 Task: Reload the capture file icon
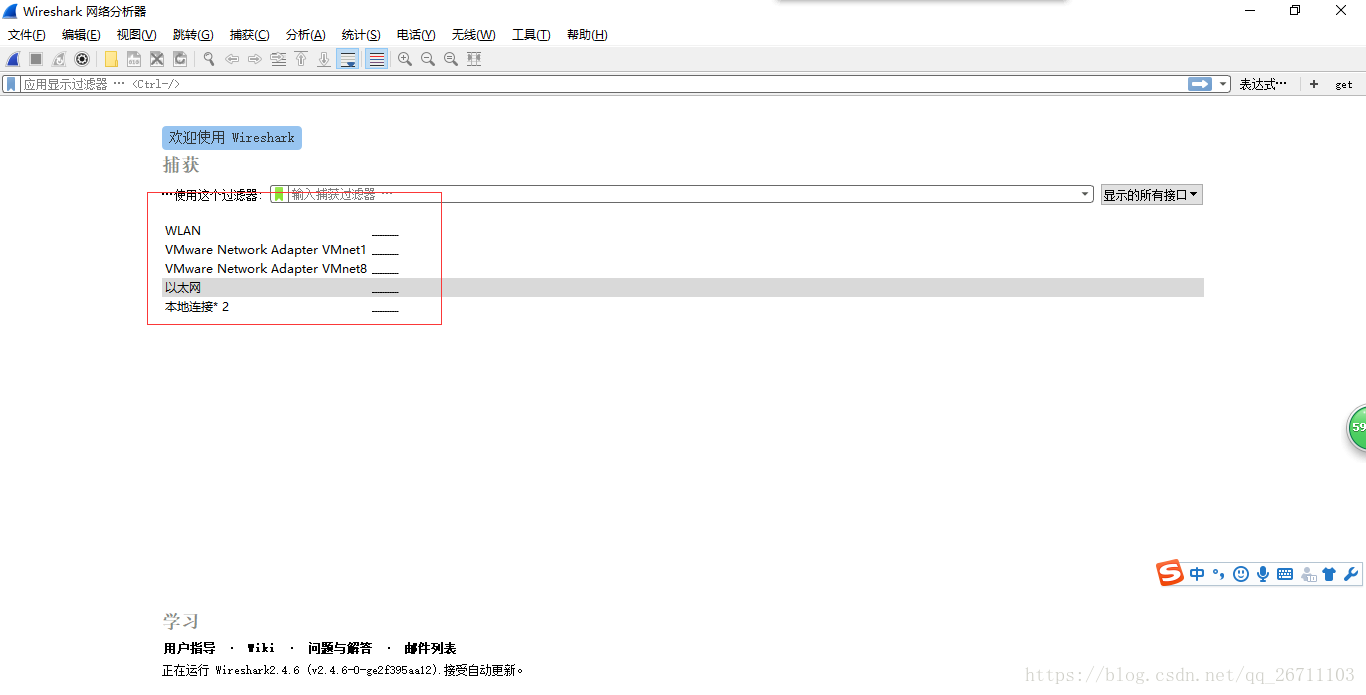180,59
